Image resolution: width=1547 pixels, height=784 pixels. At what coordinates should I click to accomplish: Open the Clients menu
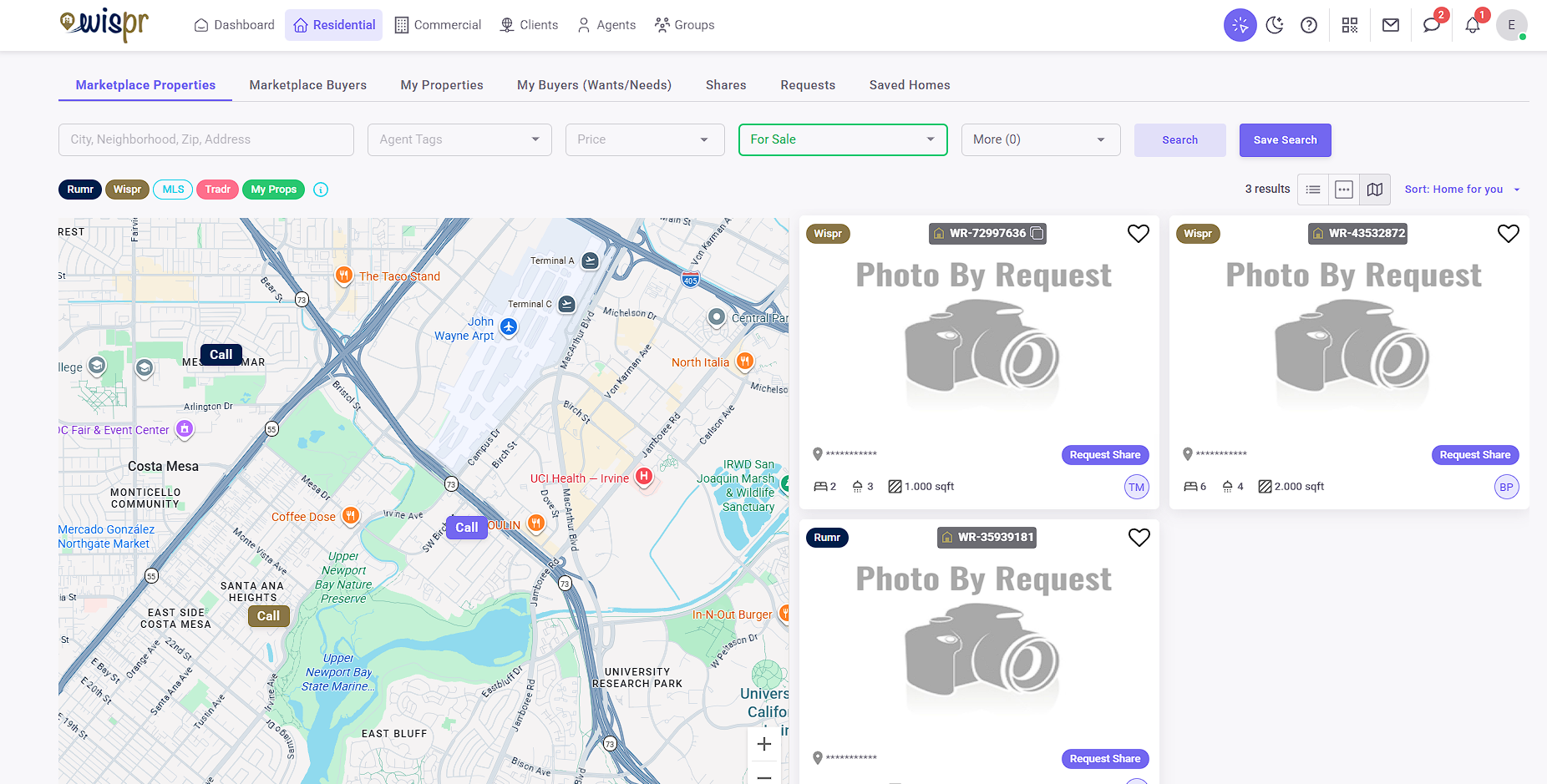point(528,25)
